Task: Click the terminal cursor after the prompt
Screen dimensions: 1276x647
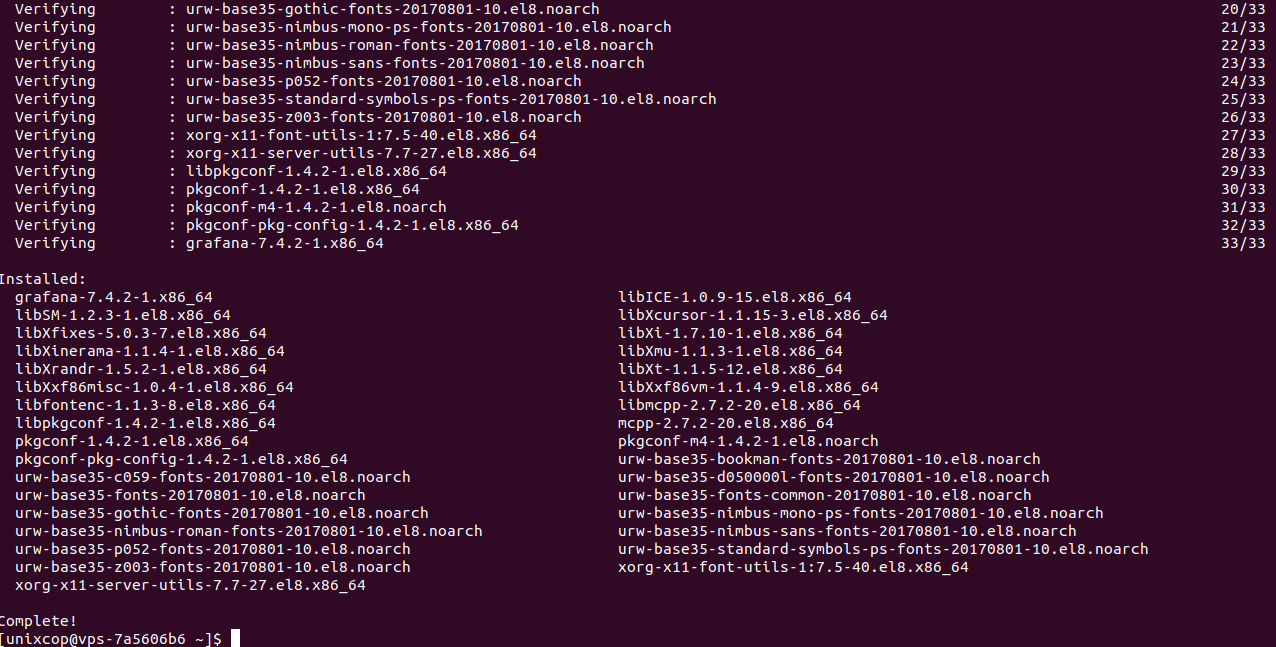Action: coord(236,639)
